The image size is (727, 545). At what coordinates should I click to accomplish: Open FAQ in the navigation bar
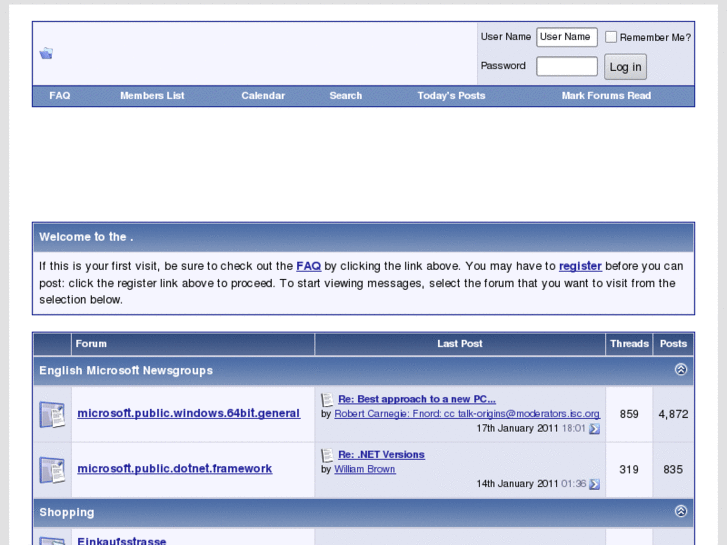[60, 96]
